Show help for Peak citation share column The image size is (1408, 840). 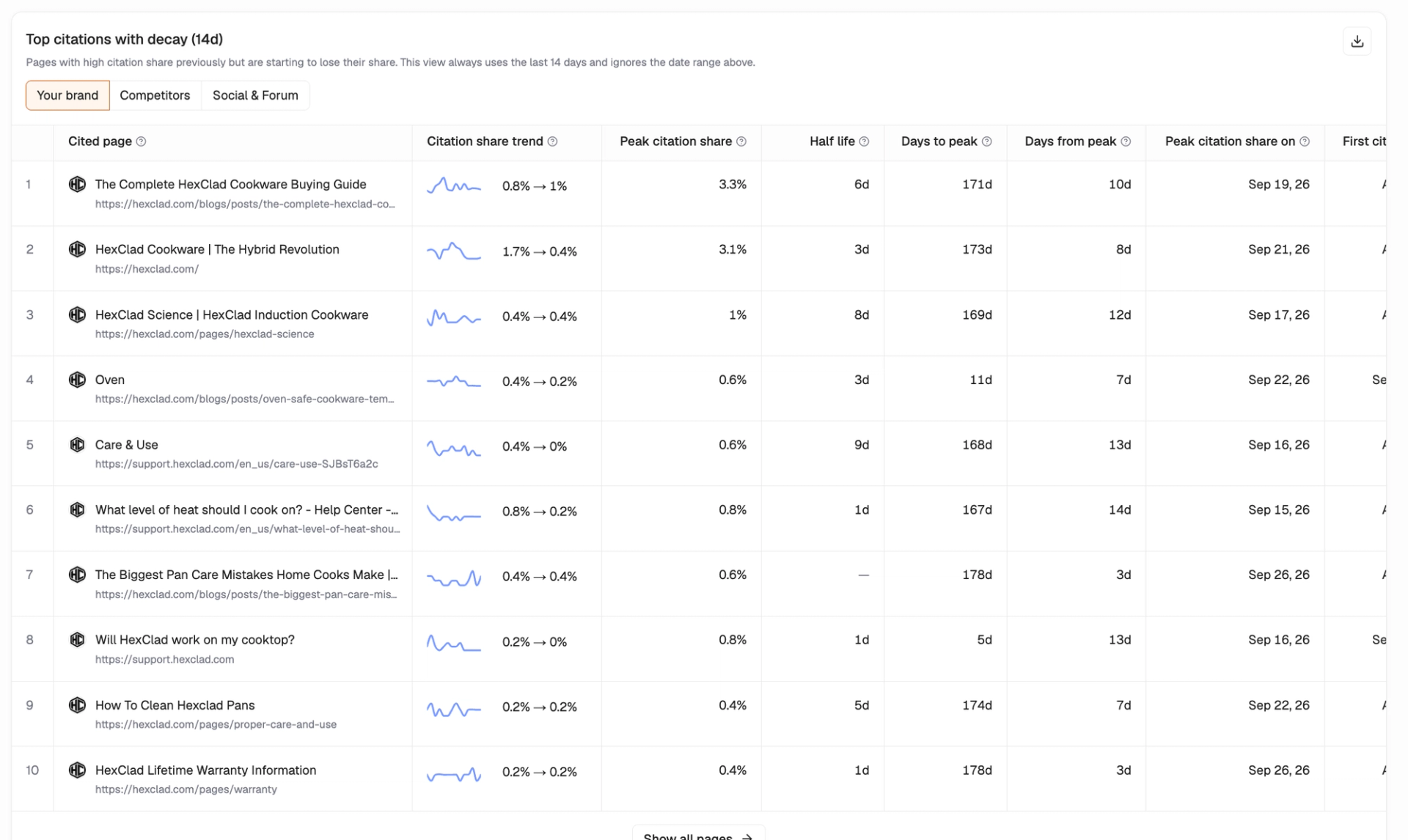pyautogui.click(x=741, y=141)
